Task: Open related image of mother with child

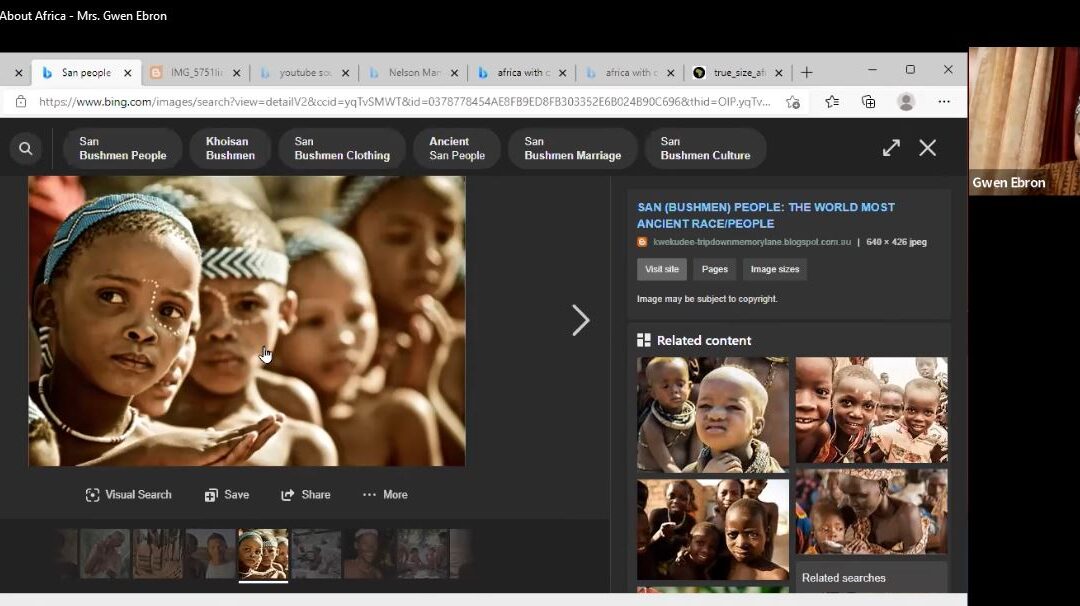Action: [871, 512]
